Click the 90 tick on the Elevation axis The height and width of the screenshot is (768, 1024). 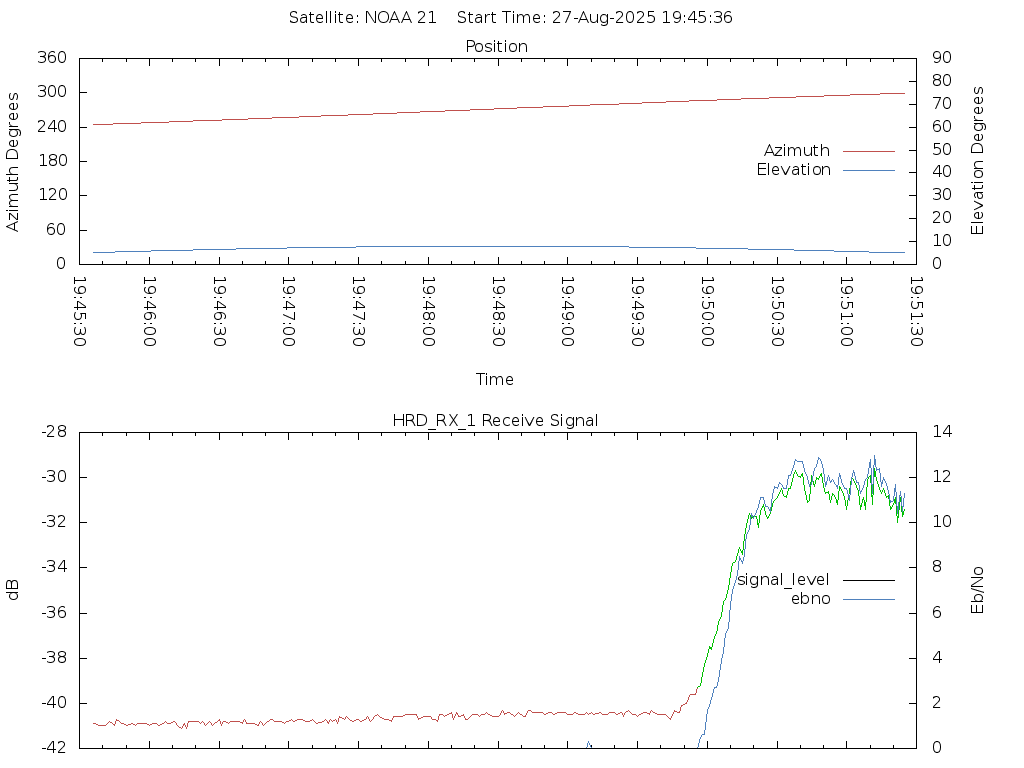point(942,57)
